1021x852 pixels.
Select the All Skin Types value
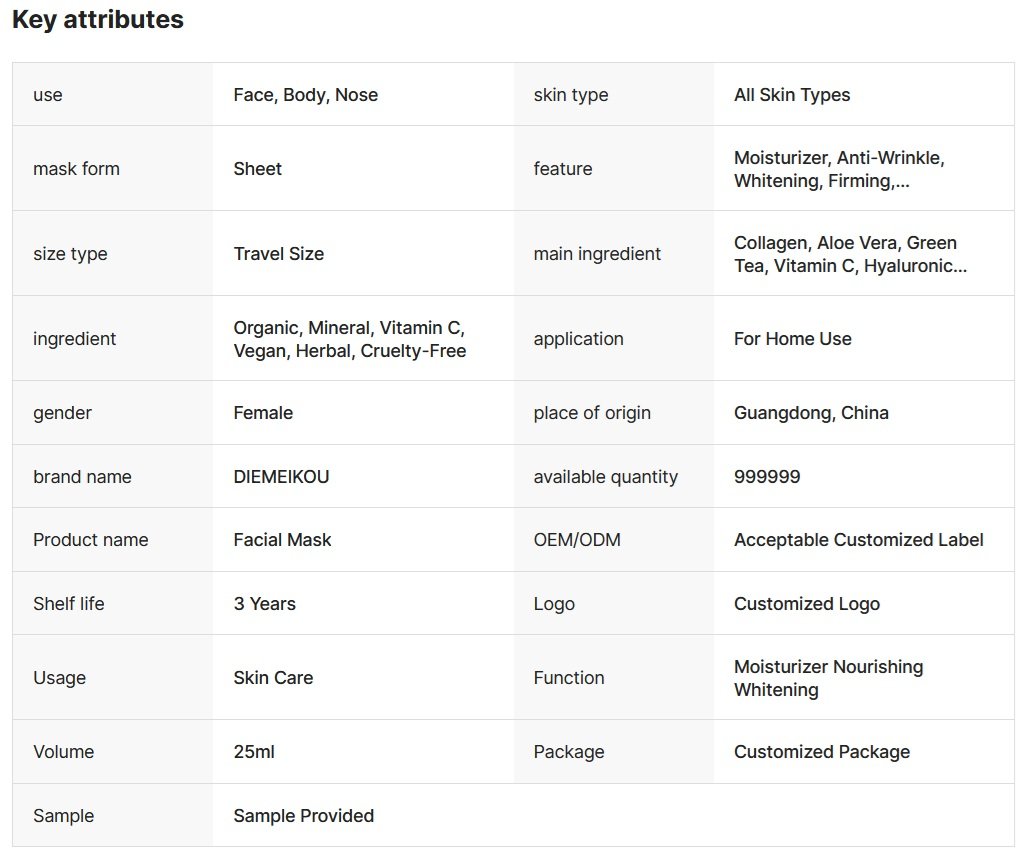pos(792,95)
